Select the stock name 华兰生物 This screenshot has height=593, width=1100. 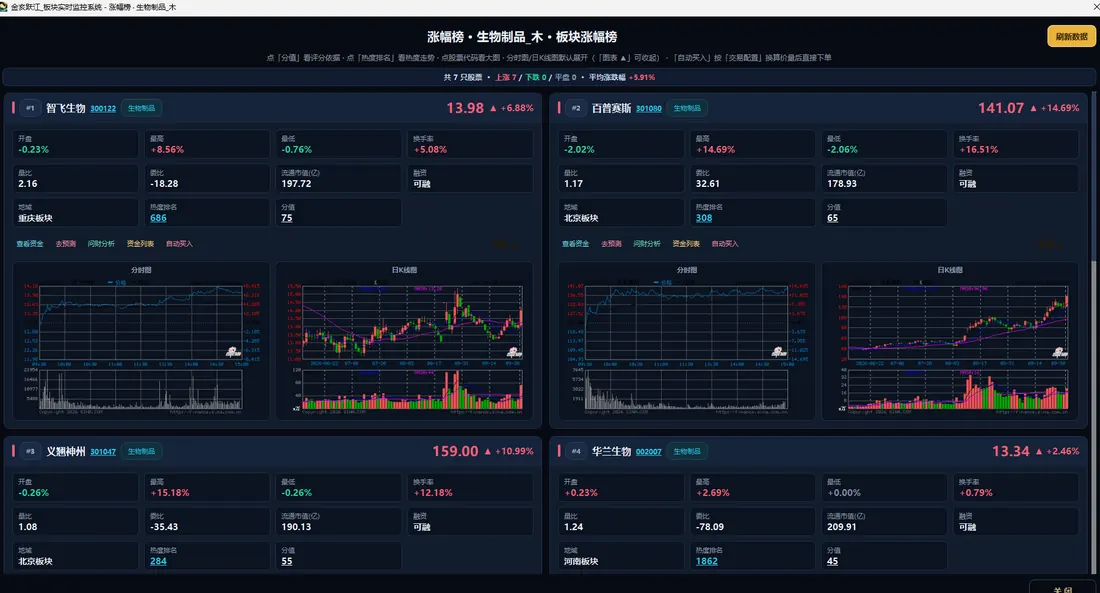point(612,451)
